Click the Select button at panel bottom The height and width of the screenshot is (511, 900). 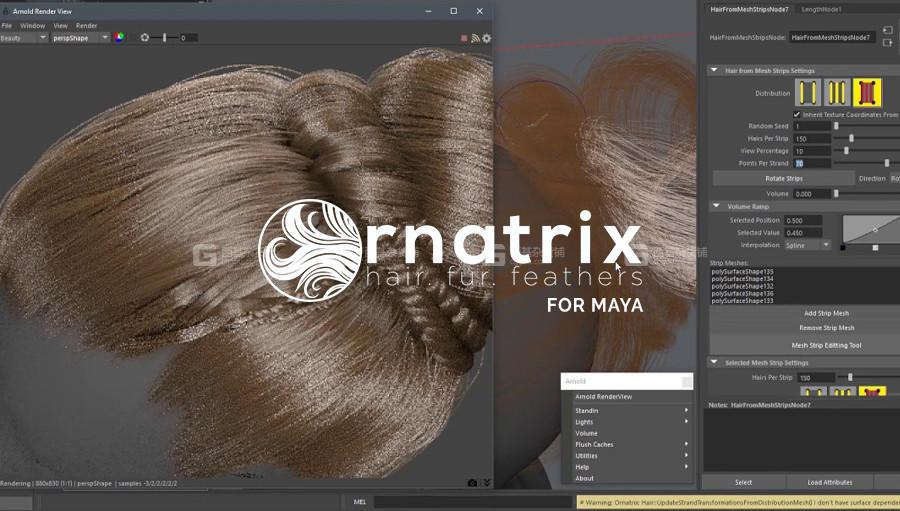coord(743,482)
